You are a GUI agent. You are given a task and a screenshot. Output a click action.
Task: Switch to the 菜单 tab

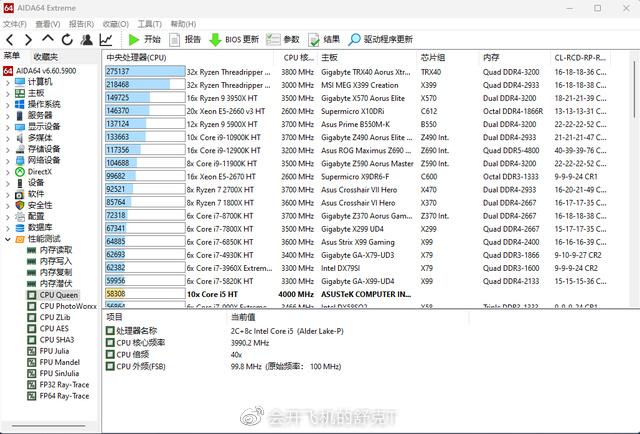coord(11,56)
